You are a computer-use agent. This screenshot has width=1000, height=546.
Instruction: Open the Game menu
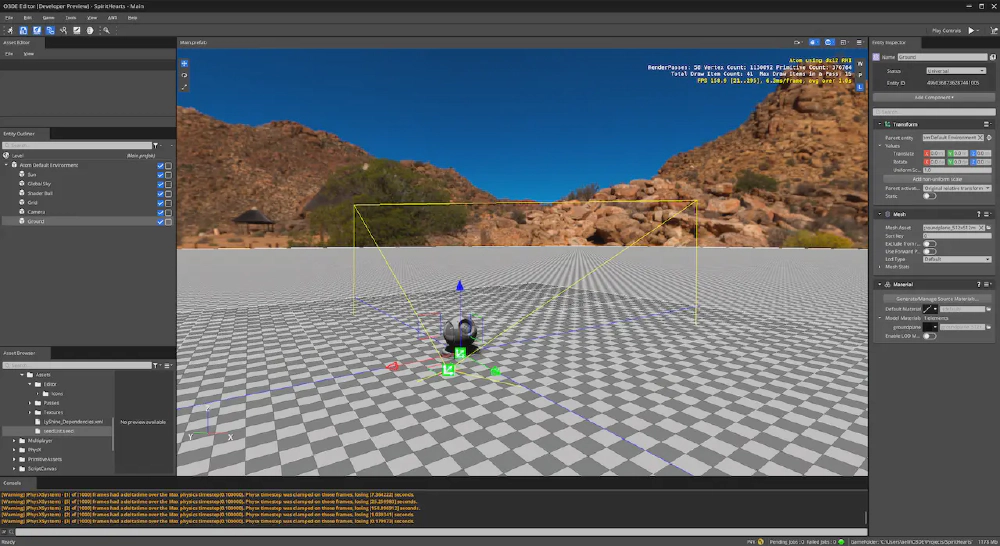tap(49, 18)
